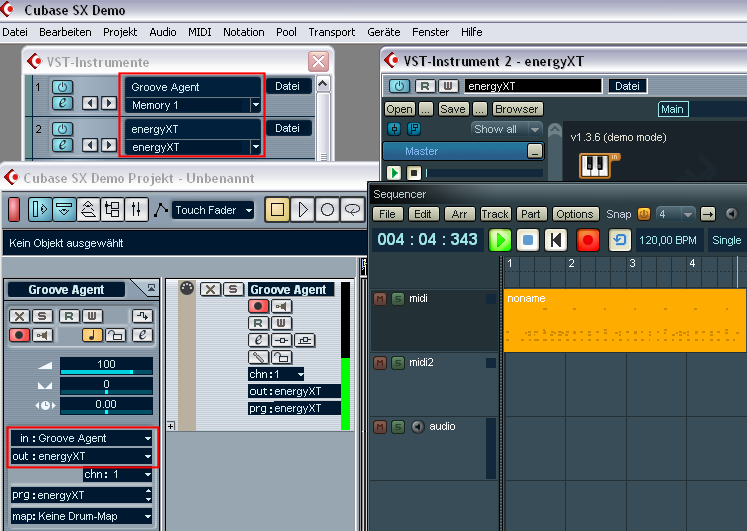
Task: Click Sequencer green play button
Action: 500,240
